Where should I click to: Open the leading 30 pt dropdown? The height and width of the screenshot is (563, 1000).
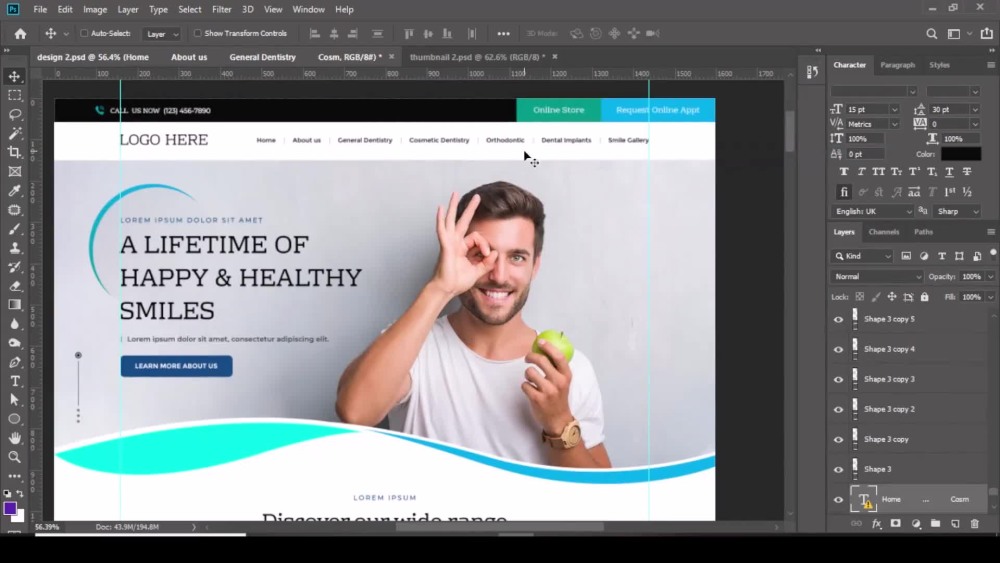coord(974,110)
